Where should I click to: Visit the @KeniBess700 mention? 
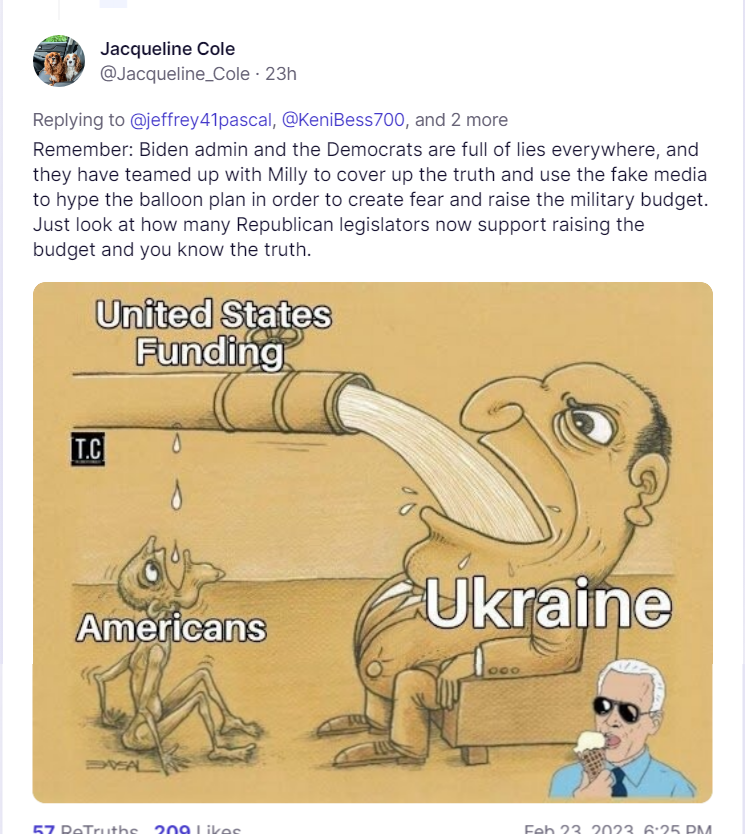343,120
